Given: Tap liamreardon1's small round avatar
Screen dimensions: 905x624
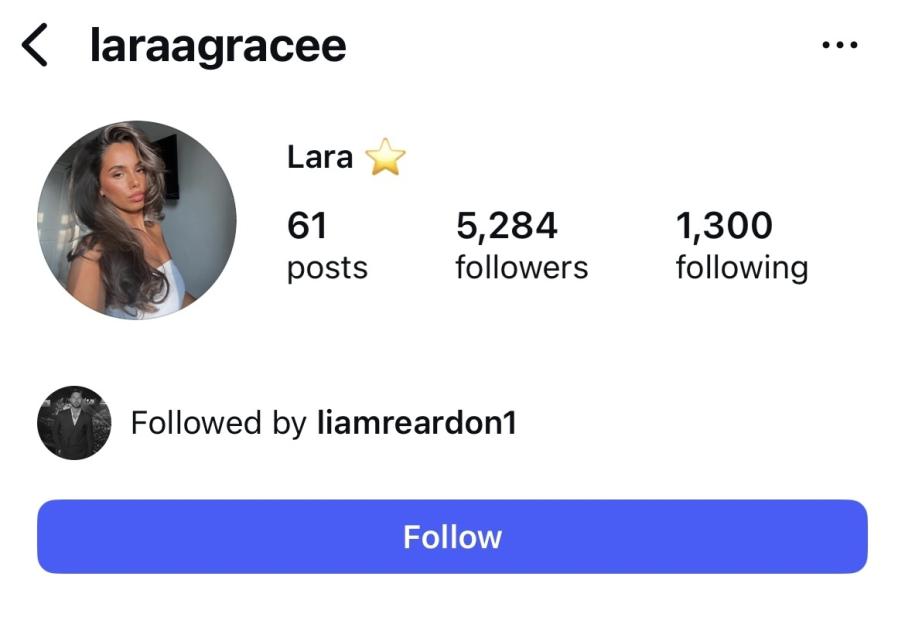Looking at the screenshot, I should (x=74, y=423).
